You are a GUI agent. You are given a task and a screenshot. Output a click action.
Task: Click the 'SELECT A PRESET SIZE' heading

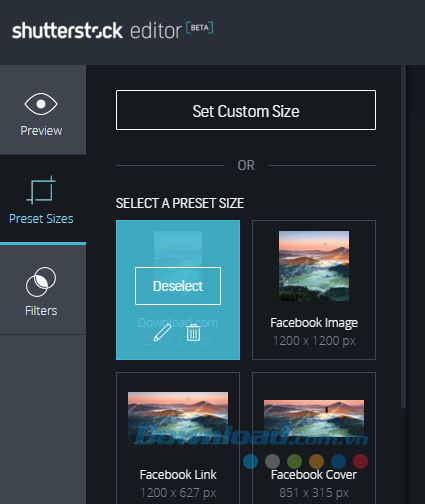[180, 203]
